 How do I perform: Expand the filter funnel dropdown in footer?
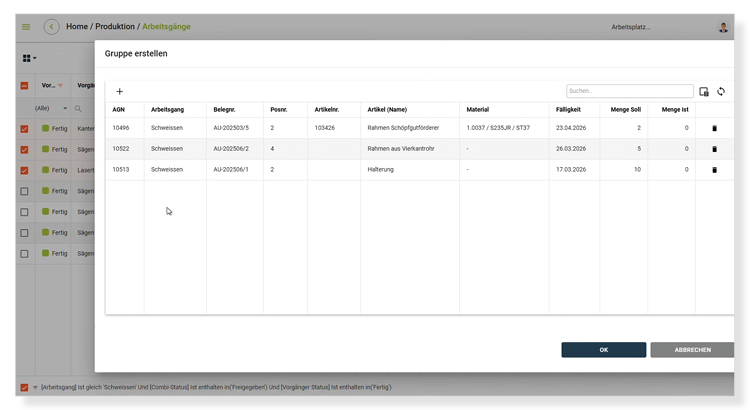35,387
